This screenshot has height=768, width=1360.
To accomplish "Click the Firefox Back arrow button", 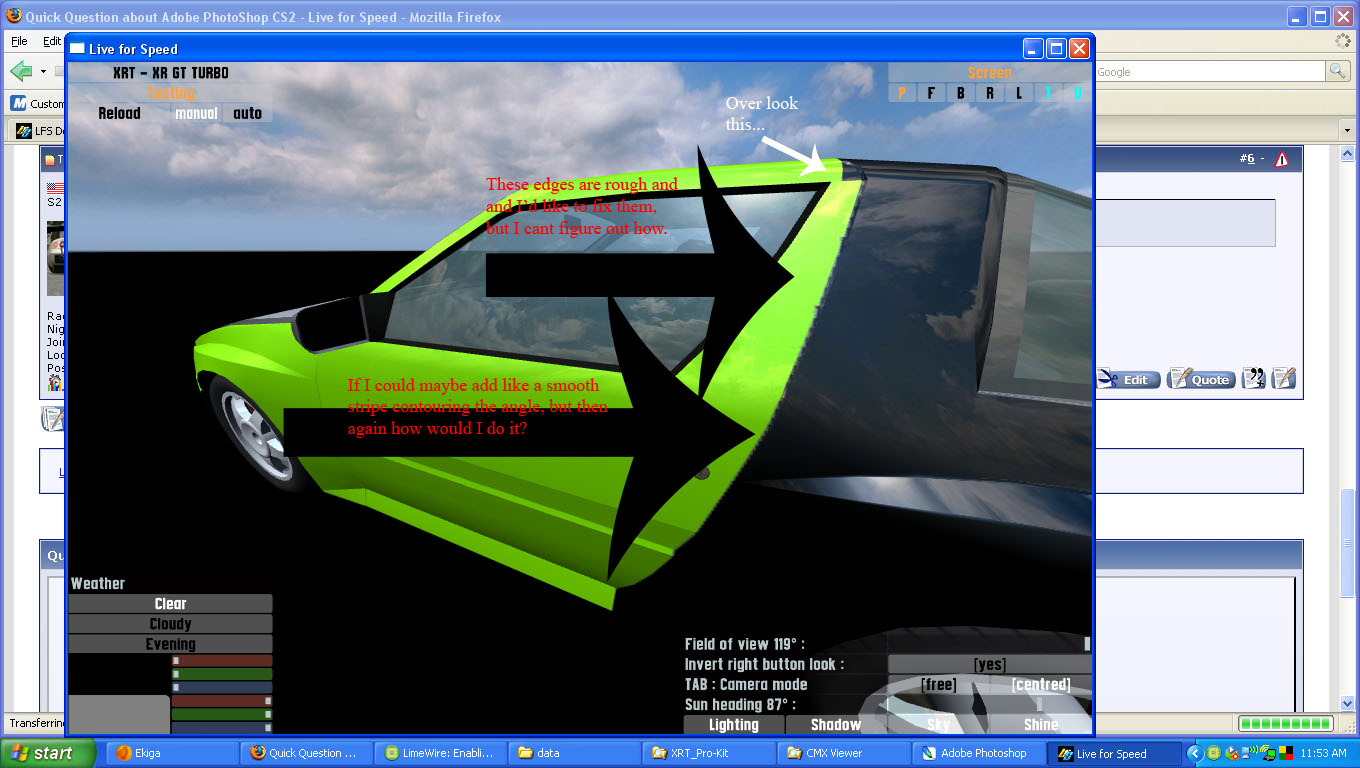I will point(21,72).
